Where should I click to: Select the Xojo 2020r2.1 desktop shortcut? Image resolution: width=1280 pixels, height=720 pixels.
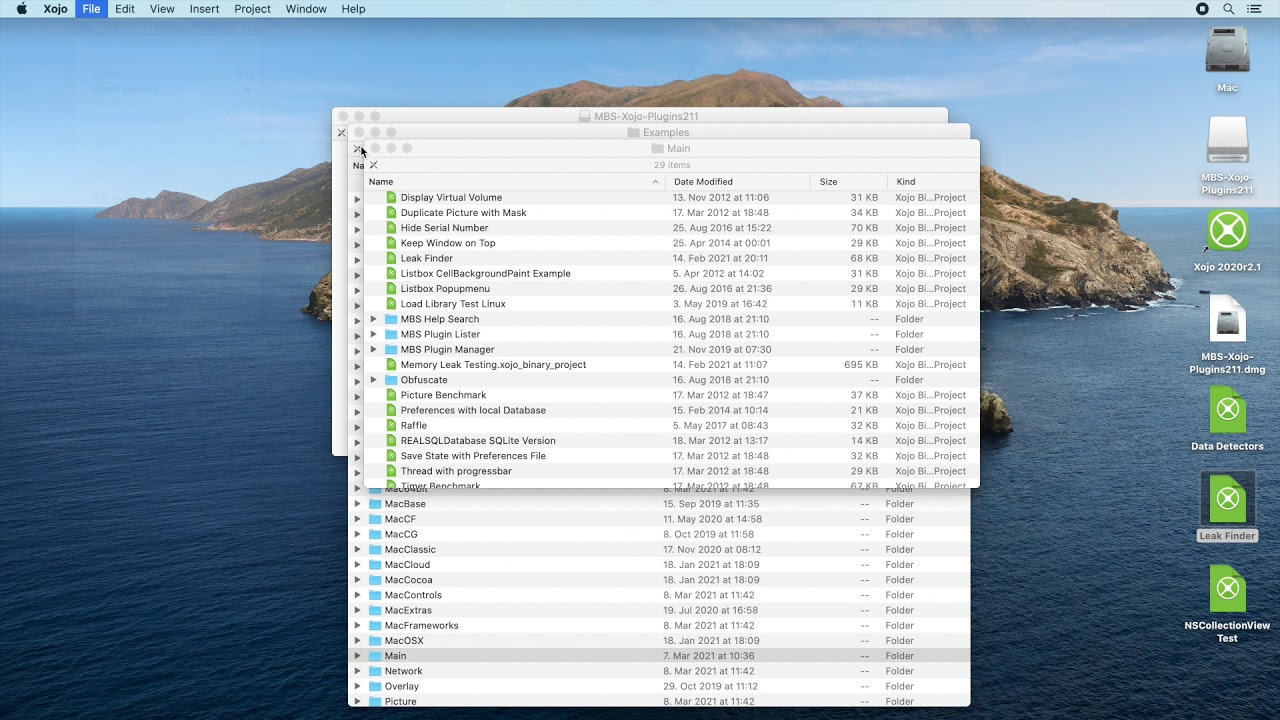click(x=1227, y=231)
